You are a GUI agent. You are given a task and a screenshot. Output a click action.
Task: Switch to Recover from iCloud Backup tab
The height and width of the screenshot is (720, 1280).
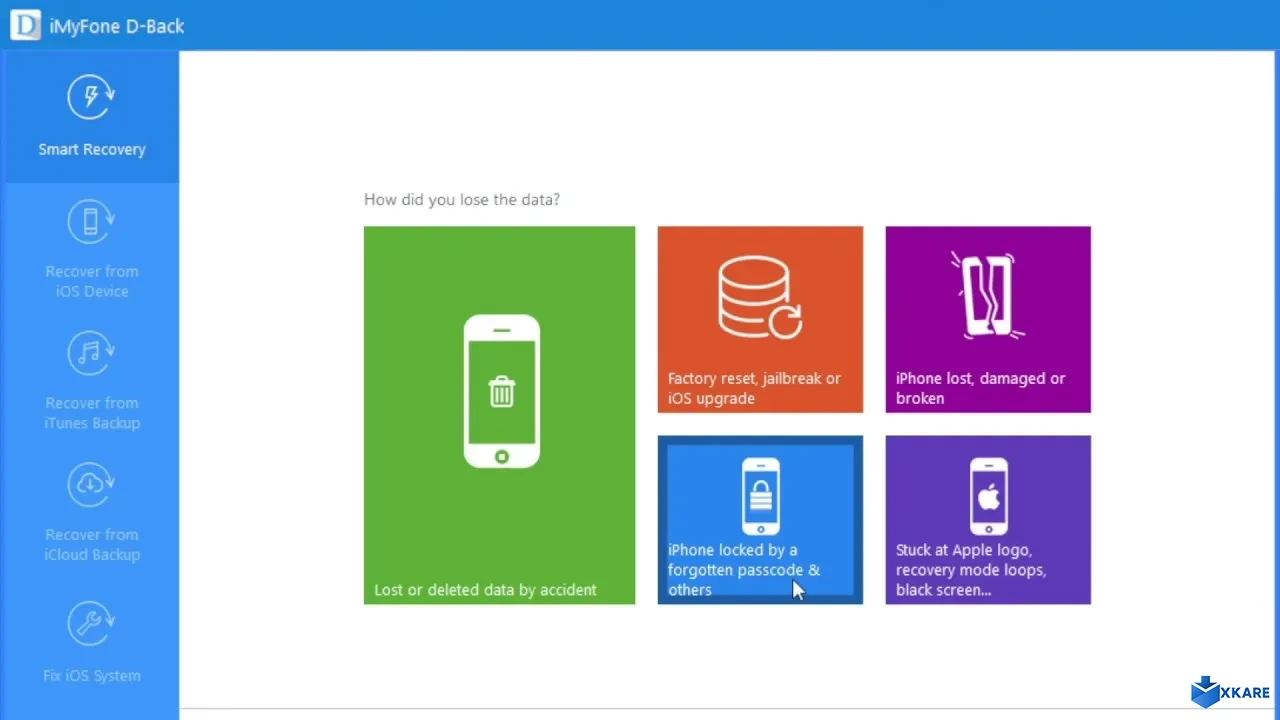click(x=92, y=545)
